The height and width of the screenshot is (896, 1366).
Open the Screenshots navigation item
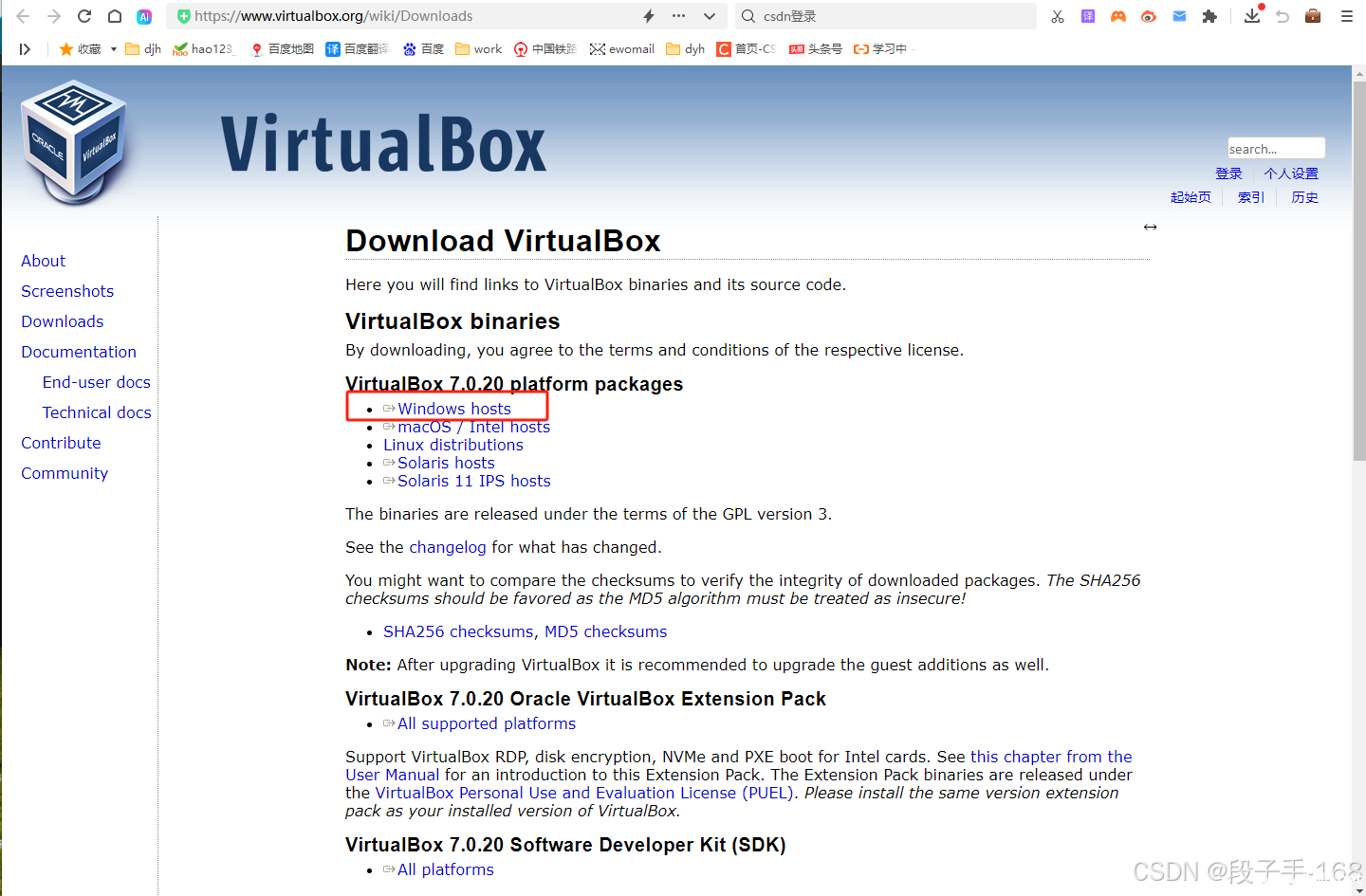tap(67, 291)
